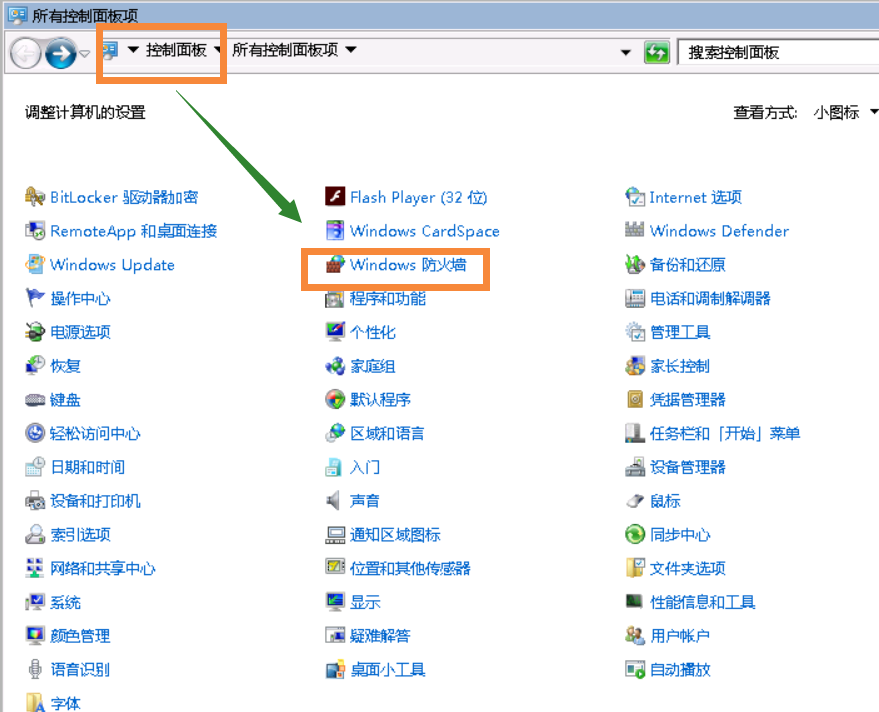Open the 疑难解答 link
Image resolution: width=879 pixels, height=712 pixels.
(380, 636)
